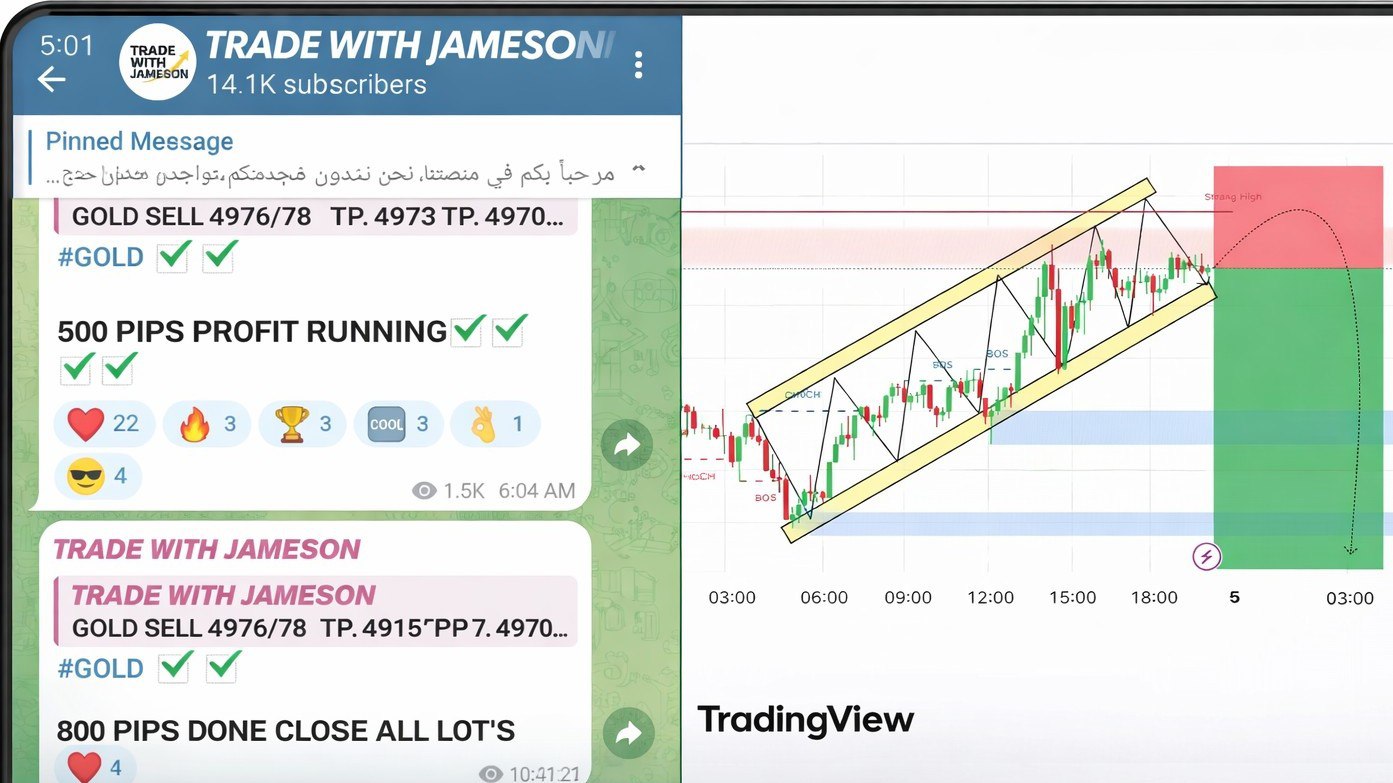Open the Pinned Message banner
1393x783 pixels.
pos(346,157)
